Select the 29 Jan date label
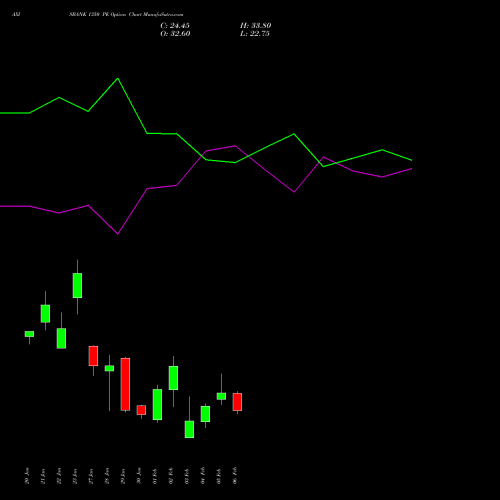 pos(123,476)
